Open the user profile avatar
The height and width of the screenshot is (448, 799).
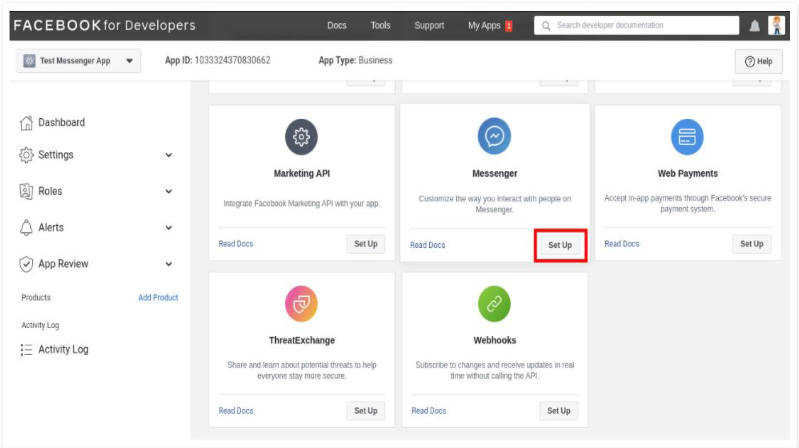click(x=777, y=25)
